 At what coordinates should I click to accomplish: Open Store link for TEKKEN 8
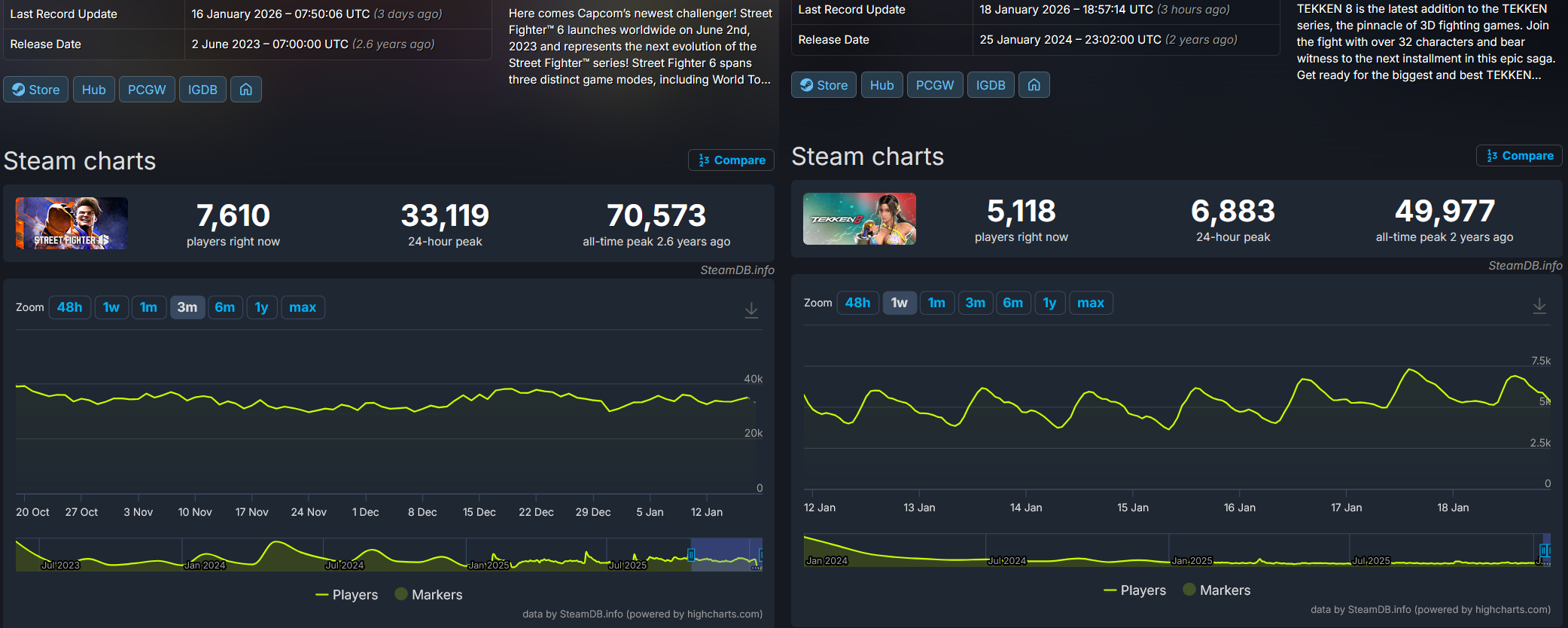pos(824,85)
